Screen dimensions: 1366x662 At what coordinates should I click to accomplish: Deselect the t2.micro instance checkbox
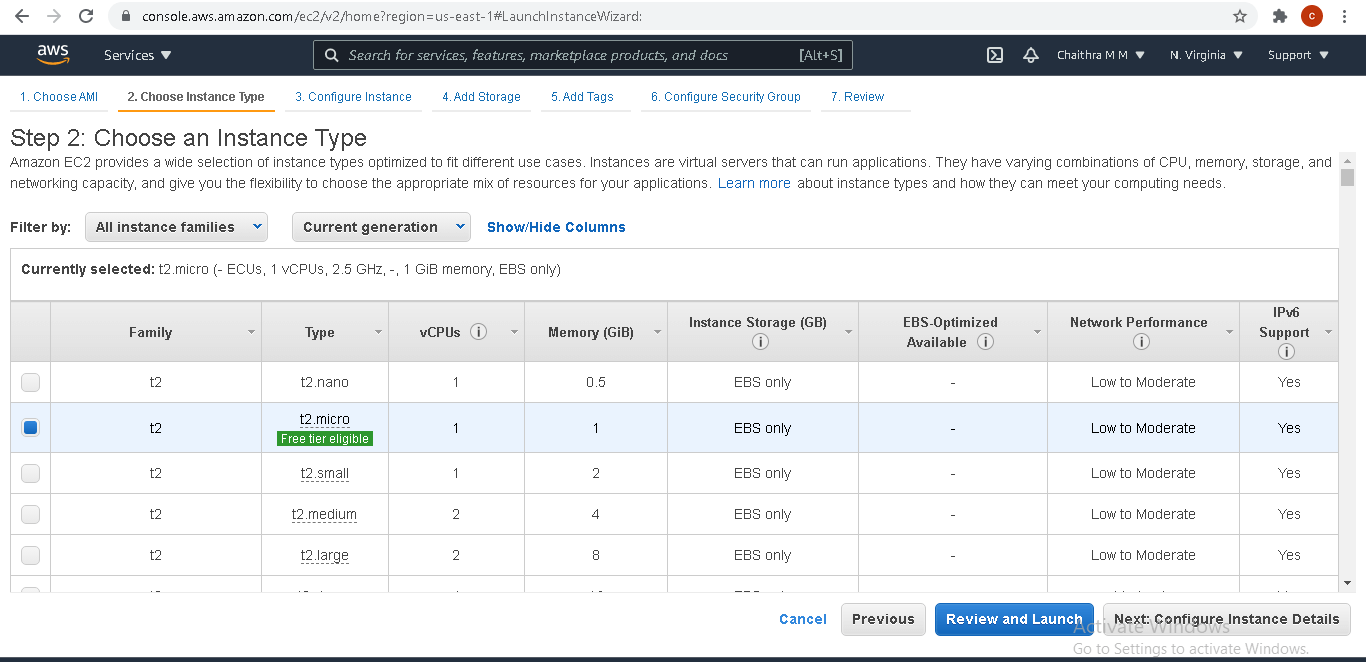pyautogui.click(x=30, y=427)
